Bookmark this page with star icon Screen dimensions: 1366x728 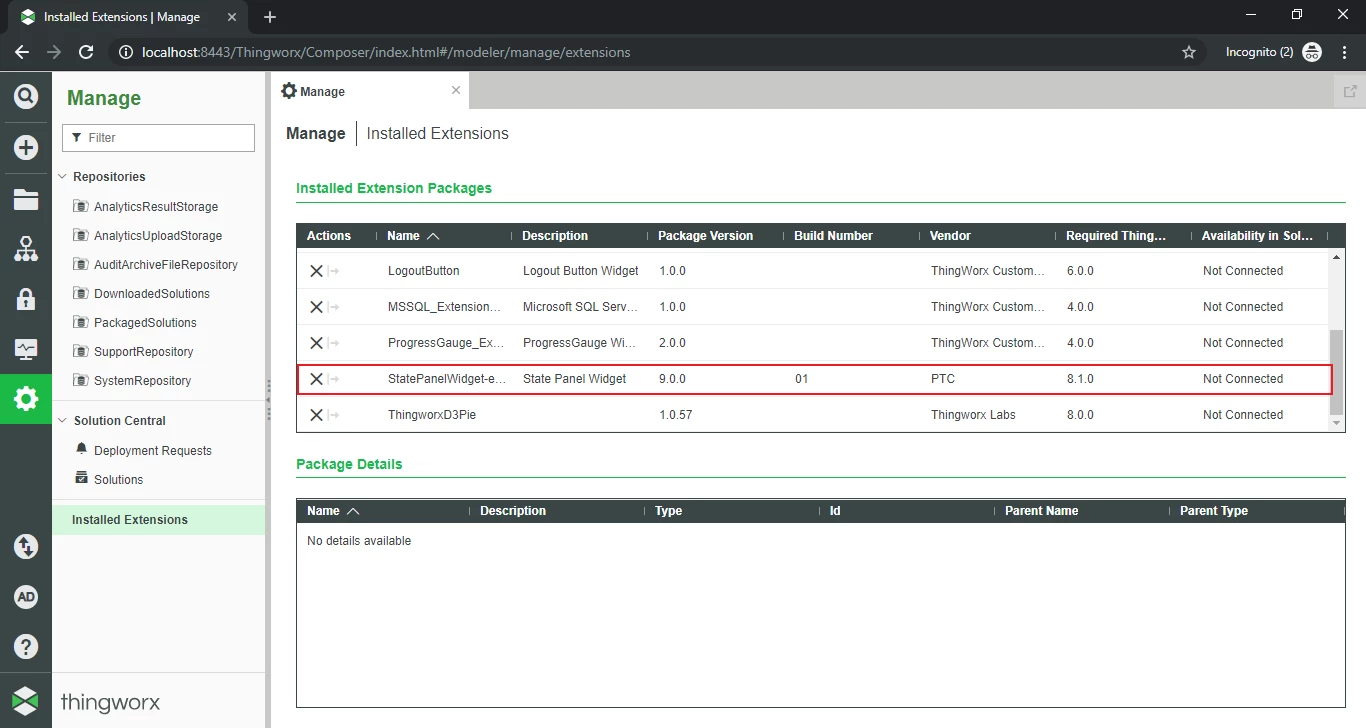coord(1189,52)
